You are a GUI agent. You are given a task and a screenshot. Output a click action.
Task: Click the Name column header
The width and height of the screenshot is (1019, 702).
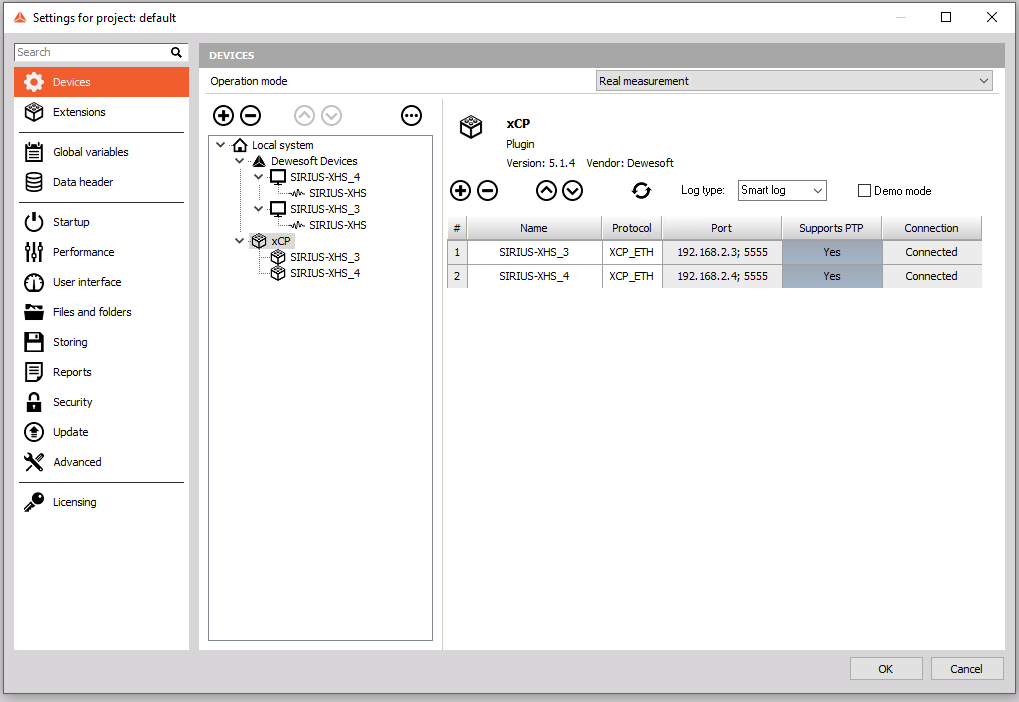pos(534,228)
